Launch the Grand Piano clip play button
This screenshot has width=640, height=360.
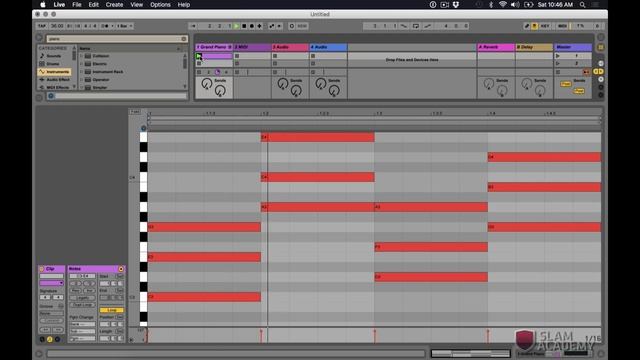(199, 56)
